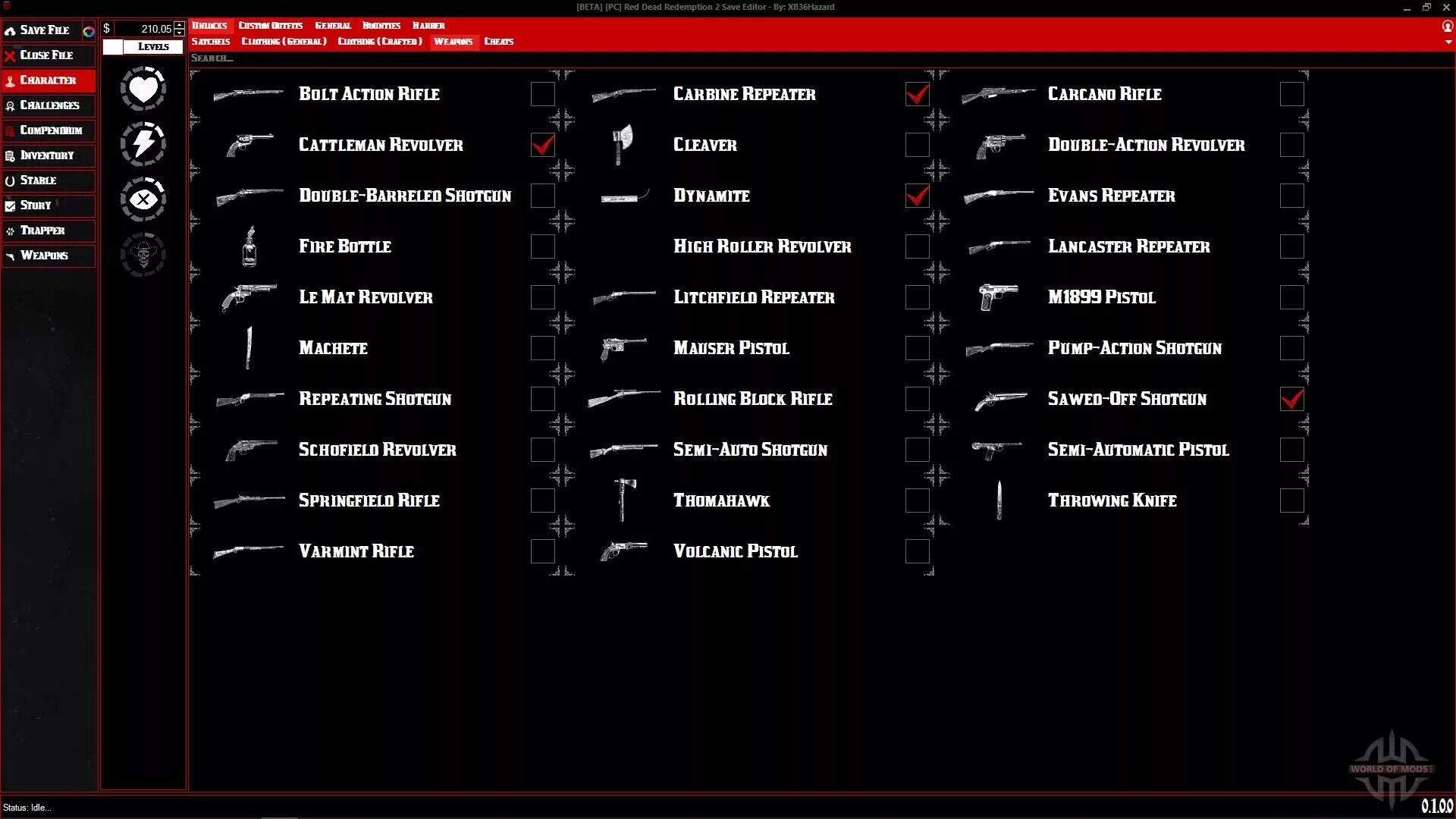The image size is (1456, 819).
Task: Click the Levels button
Action: [153, 47]
